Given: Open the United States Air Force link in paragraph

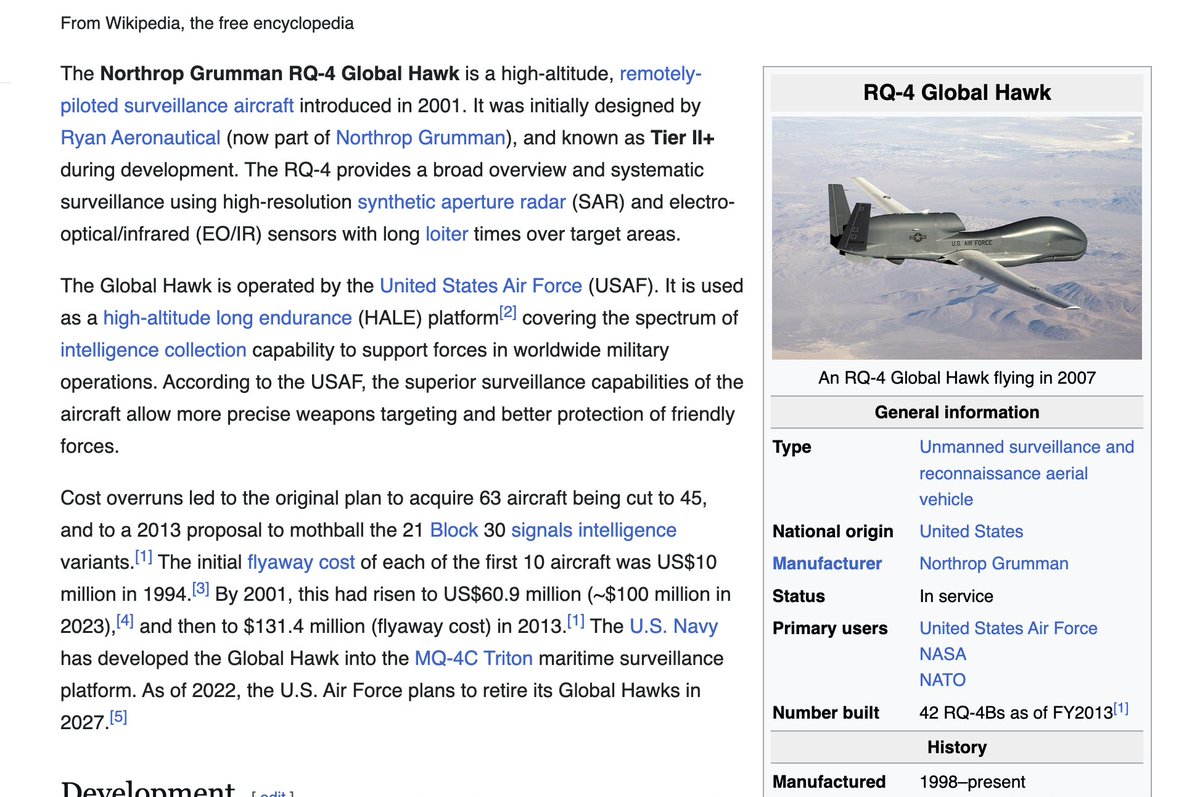Looking at the screenshot, I should [480, 285].
